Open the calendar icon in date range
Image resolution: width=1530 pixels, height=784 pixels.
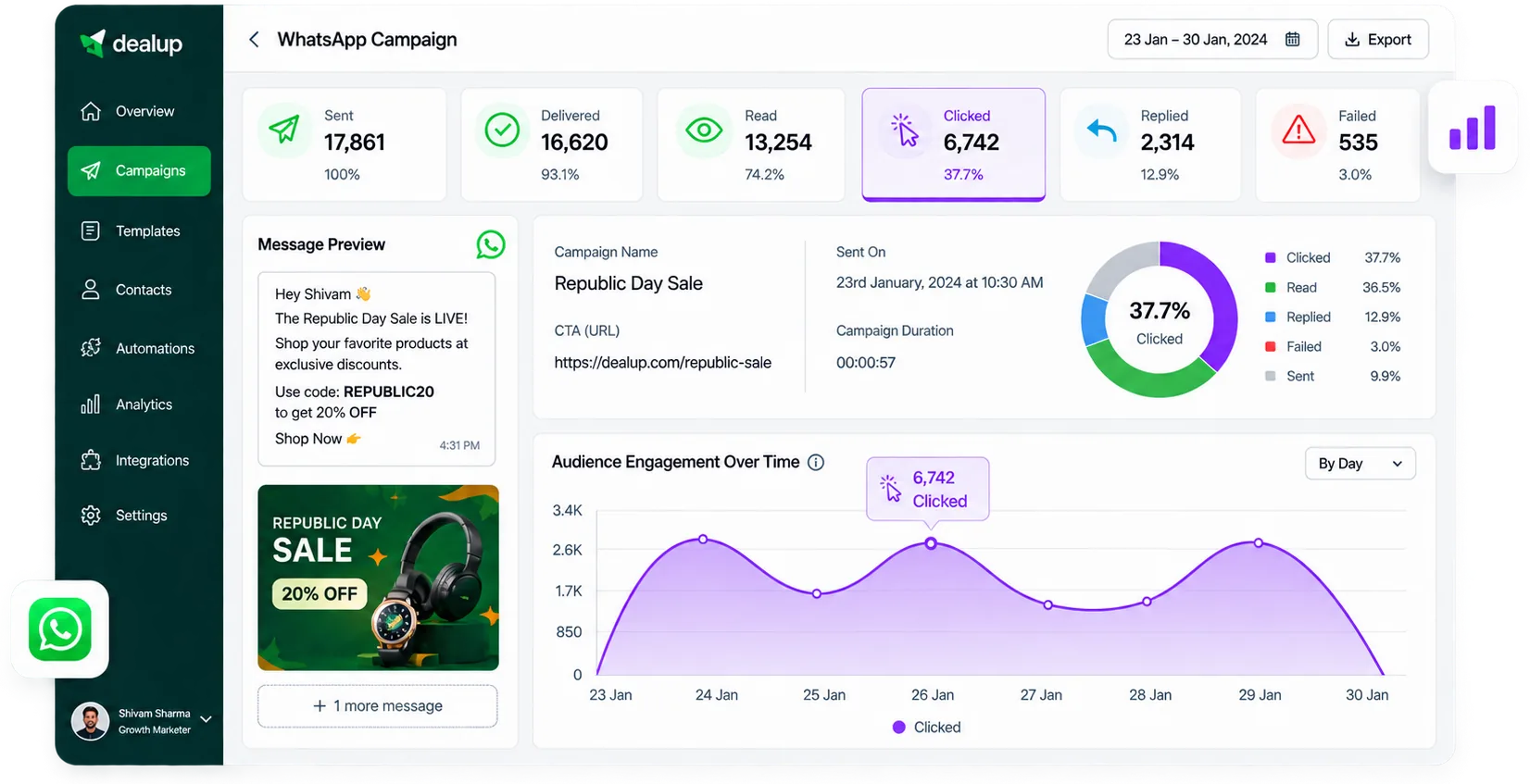tap(1292, 39)
